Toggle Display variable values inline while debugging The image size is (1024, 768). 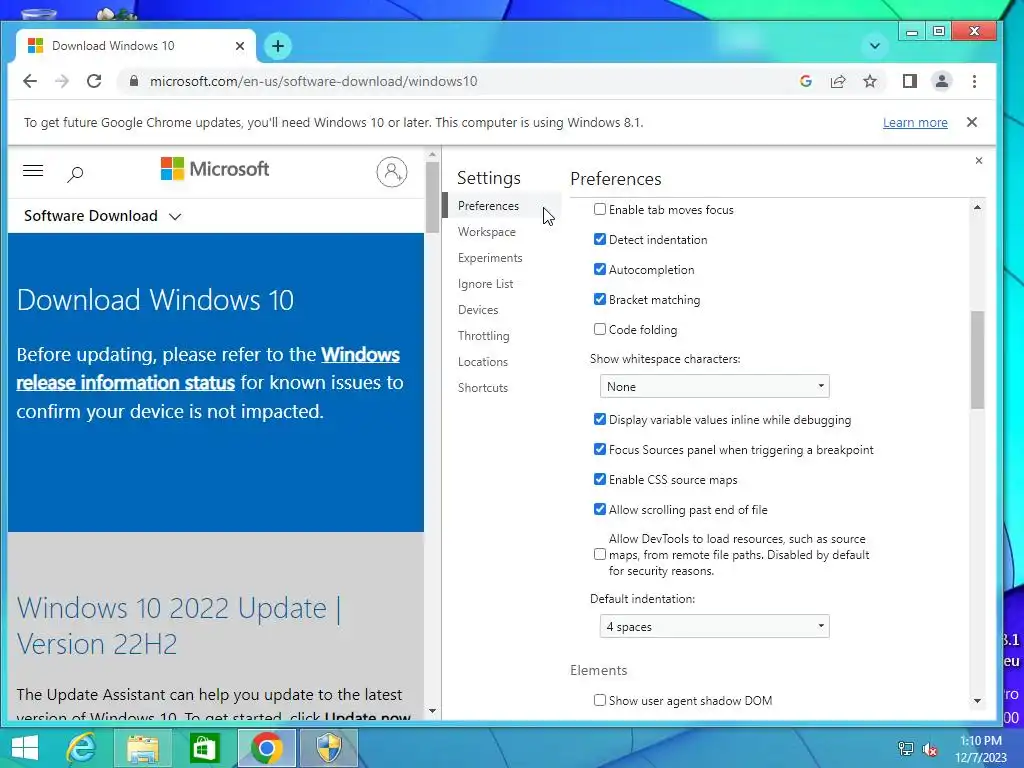[x=600, y=419]
